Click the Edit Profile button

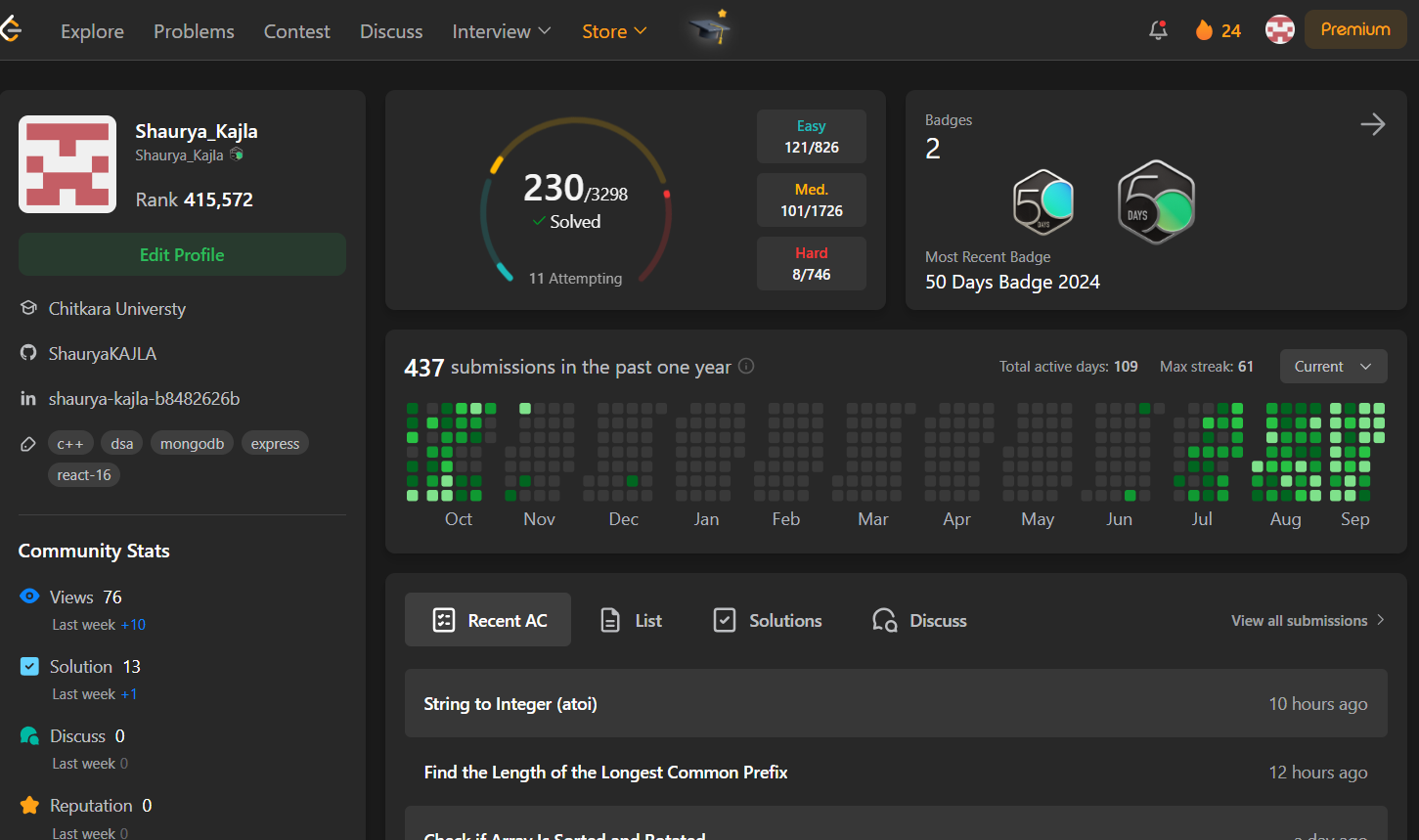[x=182, y=254]
